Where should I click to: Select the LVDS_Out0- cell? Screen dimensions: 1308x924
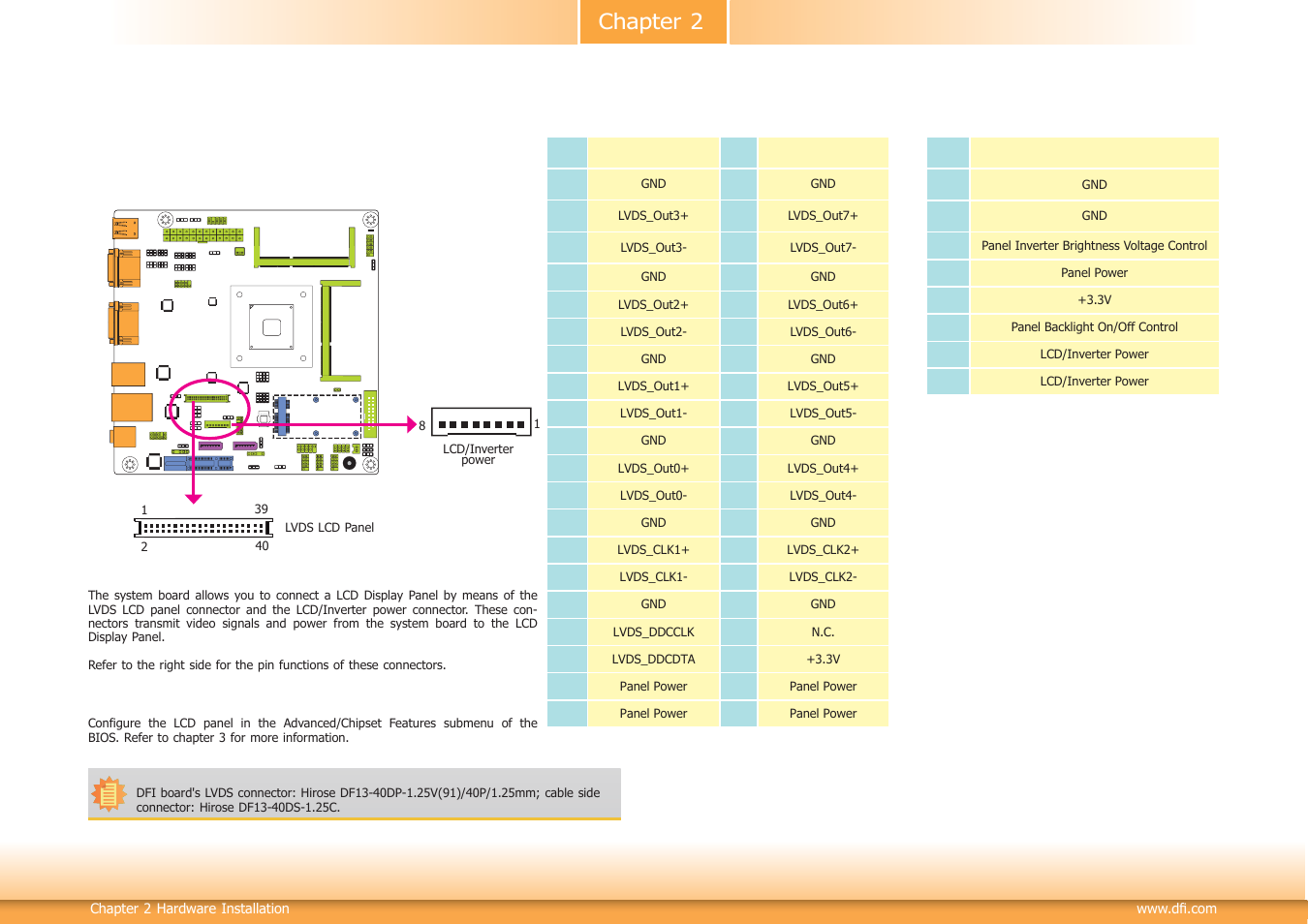click(653, 496)
